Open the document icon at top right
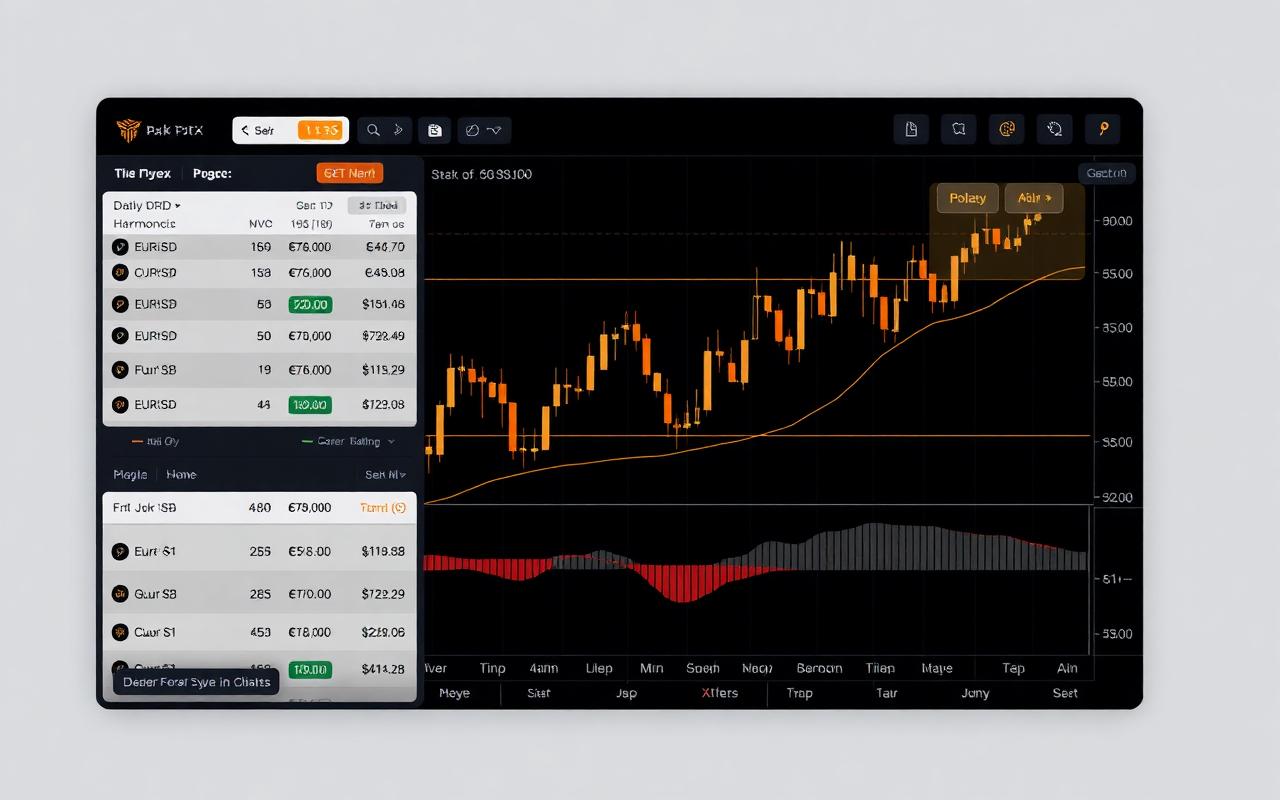The width and height of the screenshot is (1280, 800). (x=911, y=129)
